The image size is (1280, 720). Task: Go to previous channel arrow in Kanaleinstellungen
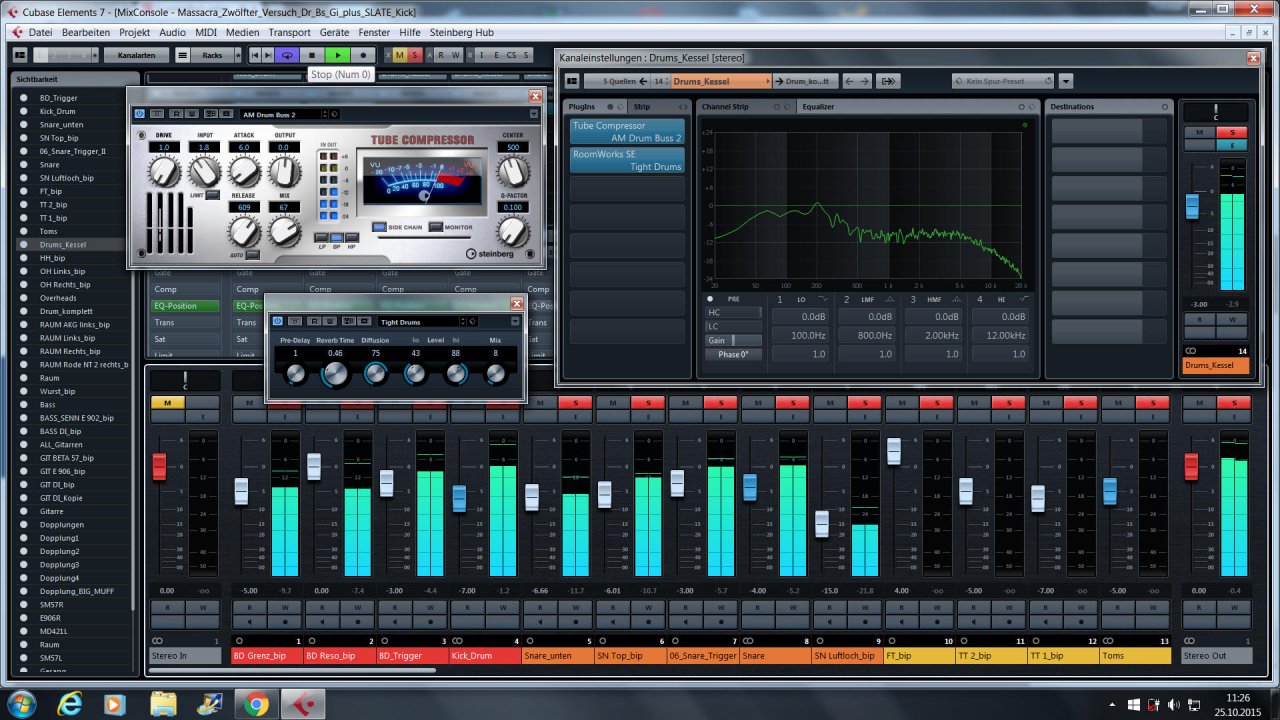pos(848,81)
